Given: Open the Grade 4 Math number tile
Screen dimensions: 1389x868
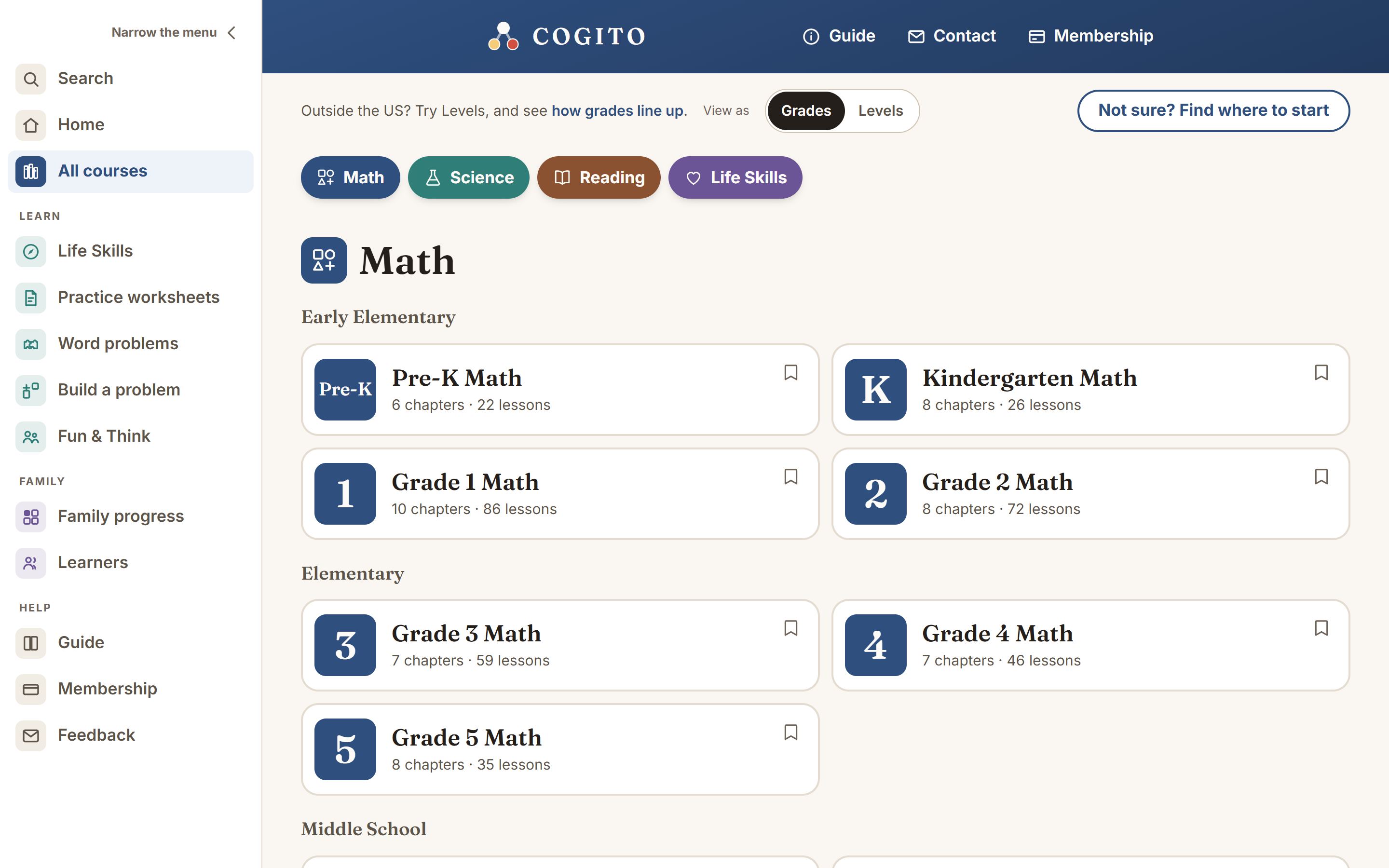Looking at the screenshot, I should (875, 645).
